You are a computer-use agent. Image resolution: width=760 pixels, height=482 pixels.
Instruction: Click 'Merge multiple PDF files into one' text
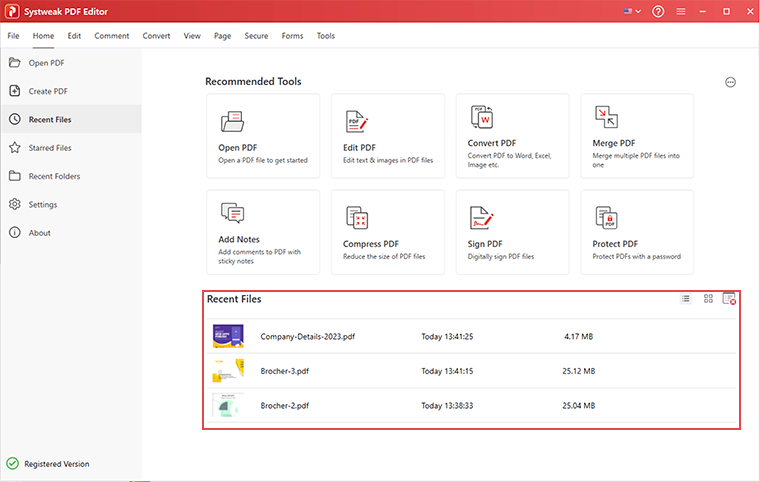click(636, 160)
